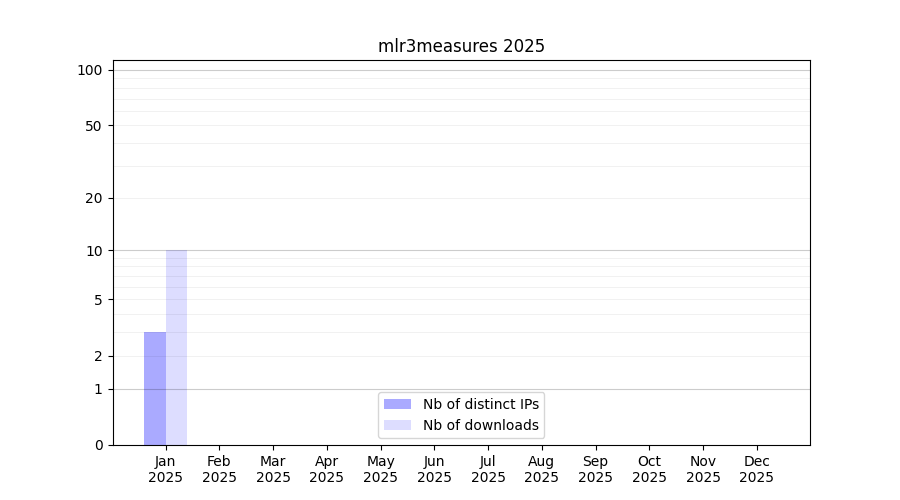Screen dimensions: 900x500
Task: Click the Oct 2025 x-axis label
Action: click(649, 469)
